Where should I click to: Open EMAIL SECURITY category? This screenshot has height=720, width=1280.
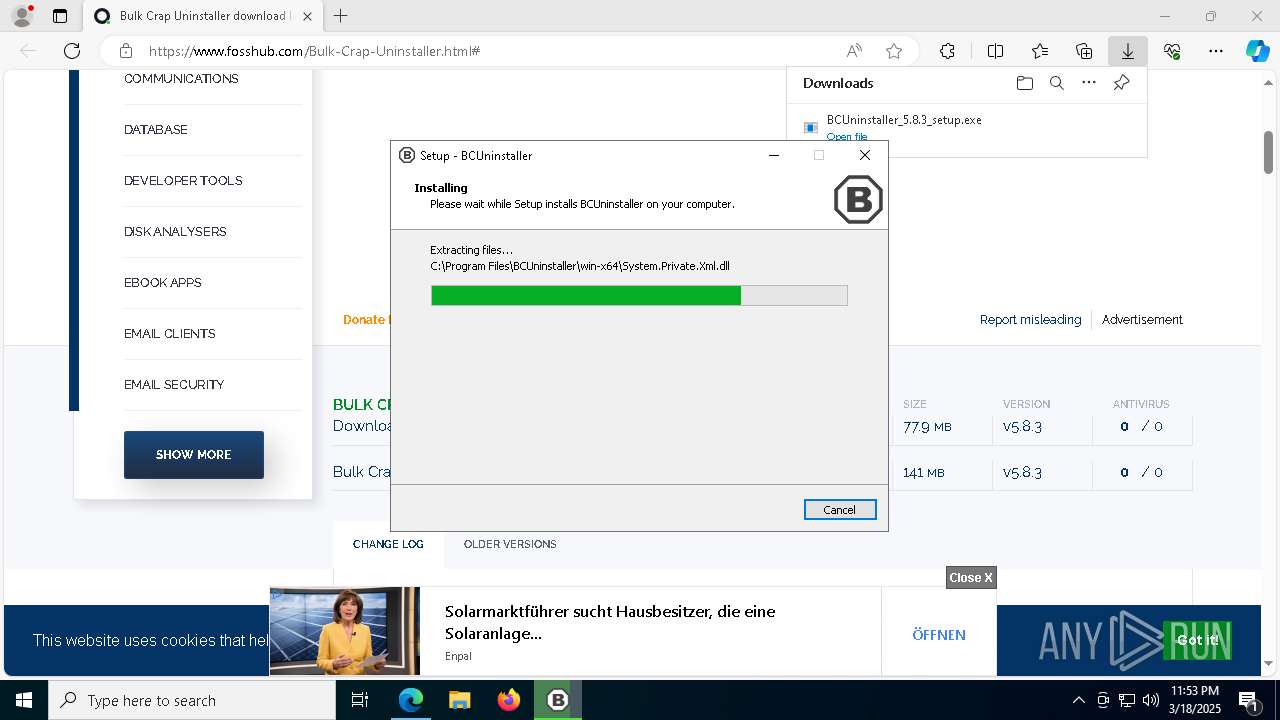[x=174, y=385]
